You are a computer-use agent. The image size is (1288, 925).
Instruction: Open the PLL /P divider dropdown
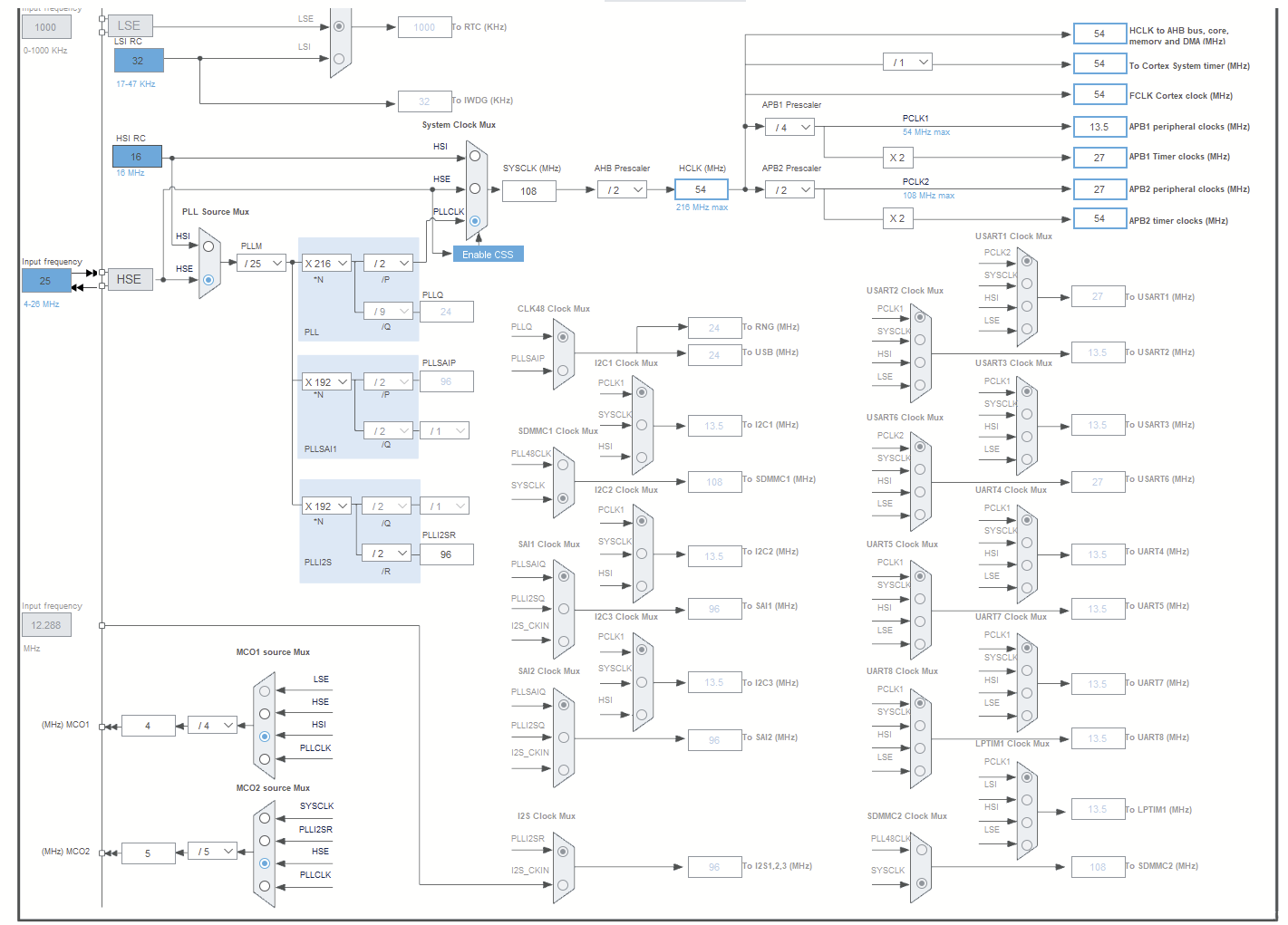point(388,264)
